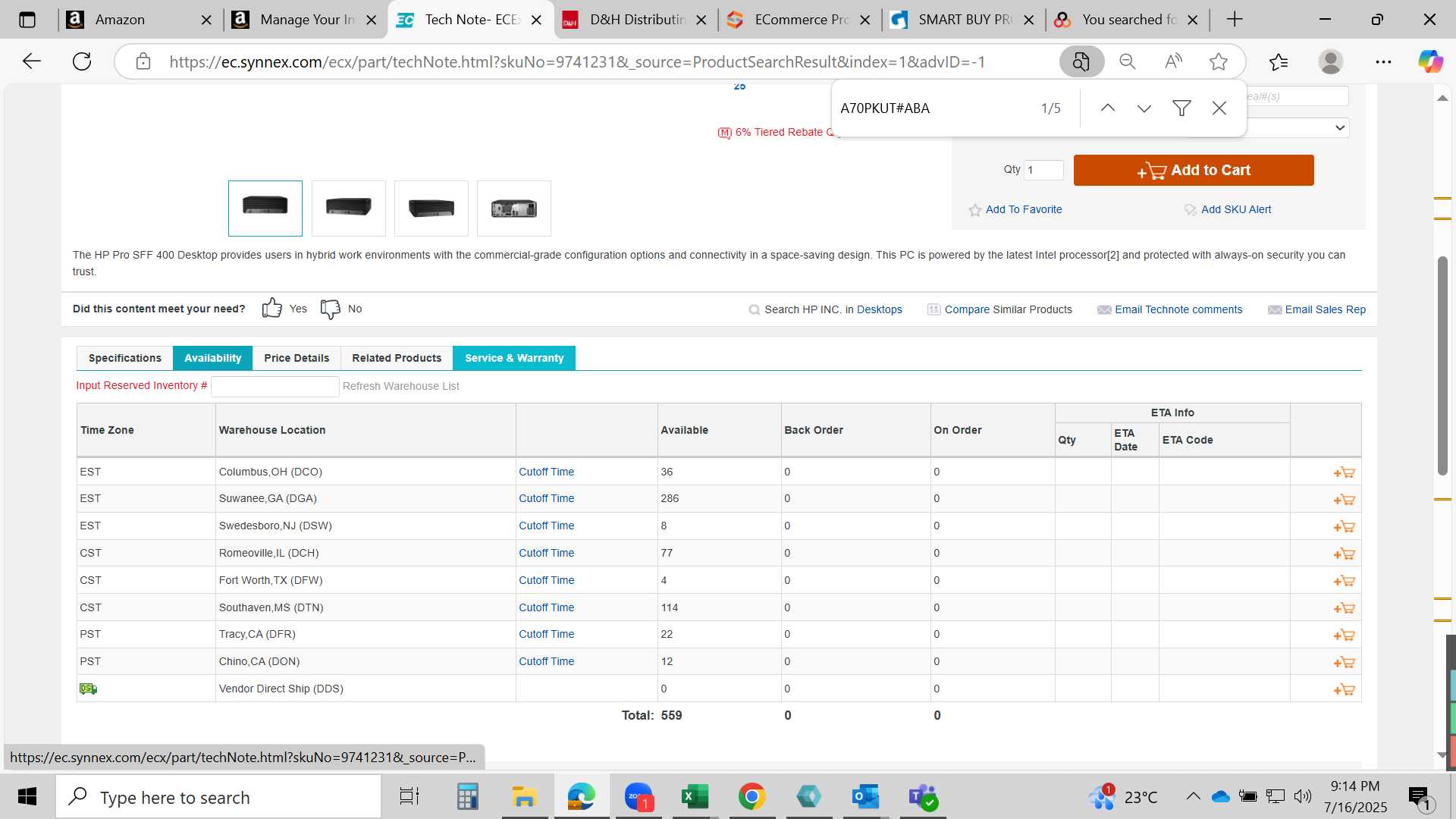This screenshot has width=1456, height=819.
Task: Add this page to browser favorites
Action: click(x=1219, y=61)
